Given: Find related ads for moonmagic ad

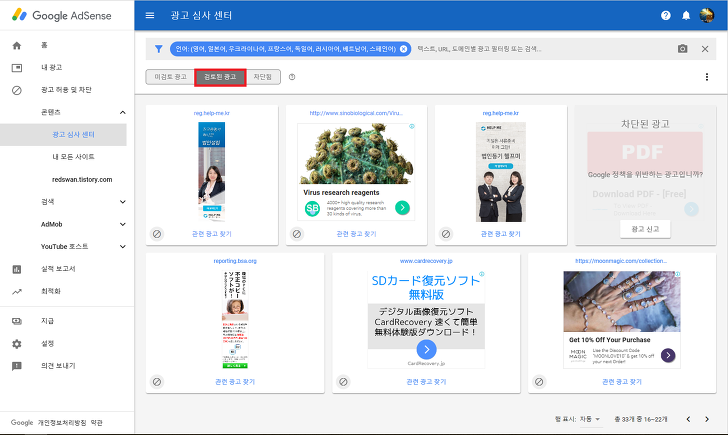Looking at the screenshot, I should pyautogui.click(x=622, y=382).
